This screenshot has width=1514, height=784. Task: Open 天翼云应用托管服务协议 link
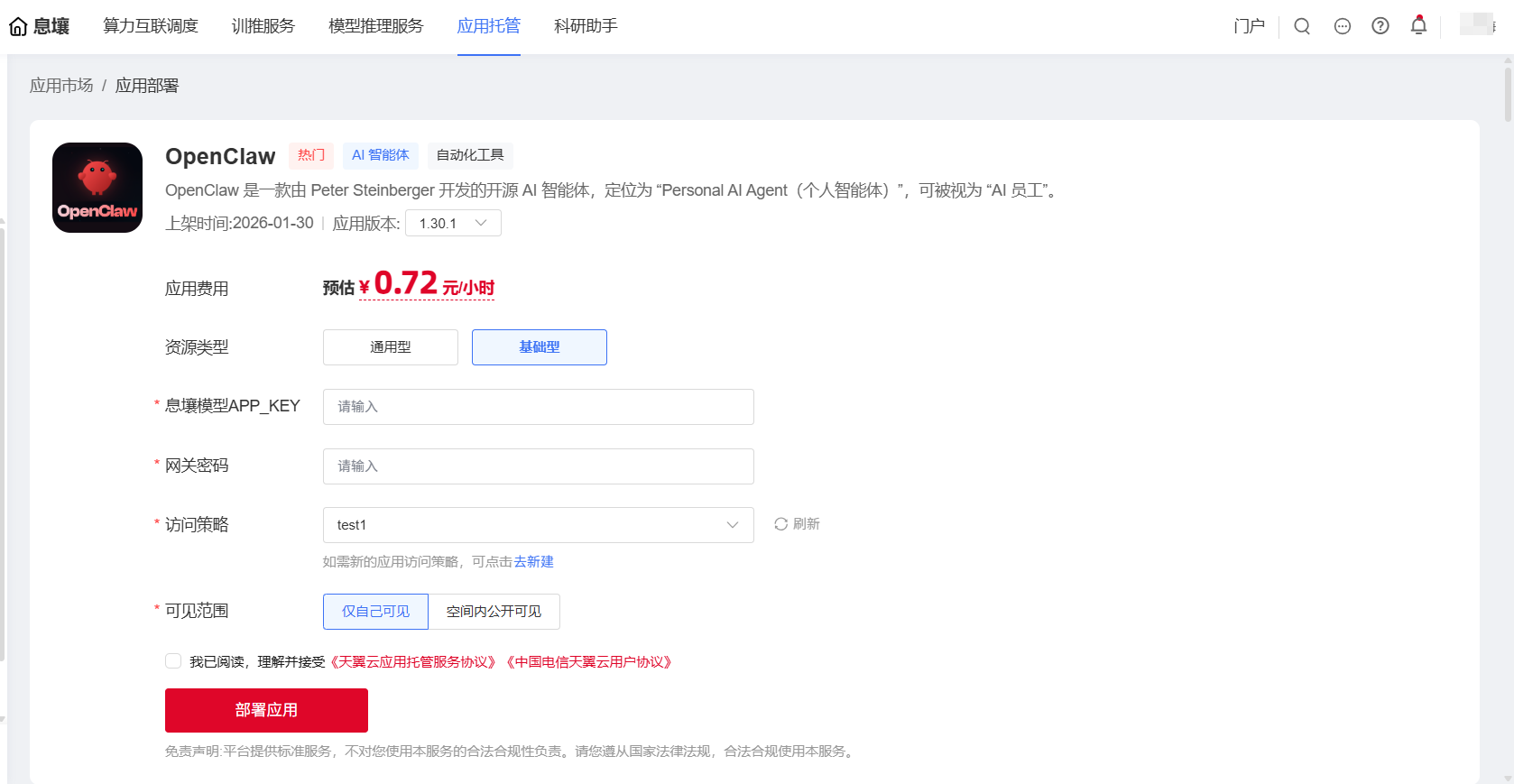pos(413,662)
